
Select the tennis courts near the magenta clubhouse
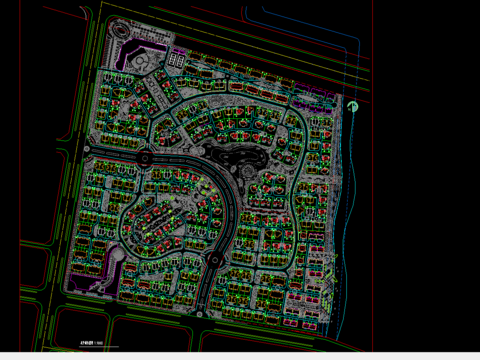pyautogui.click(x=176, y=60)
